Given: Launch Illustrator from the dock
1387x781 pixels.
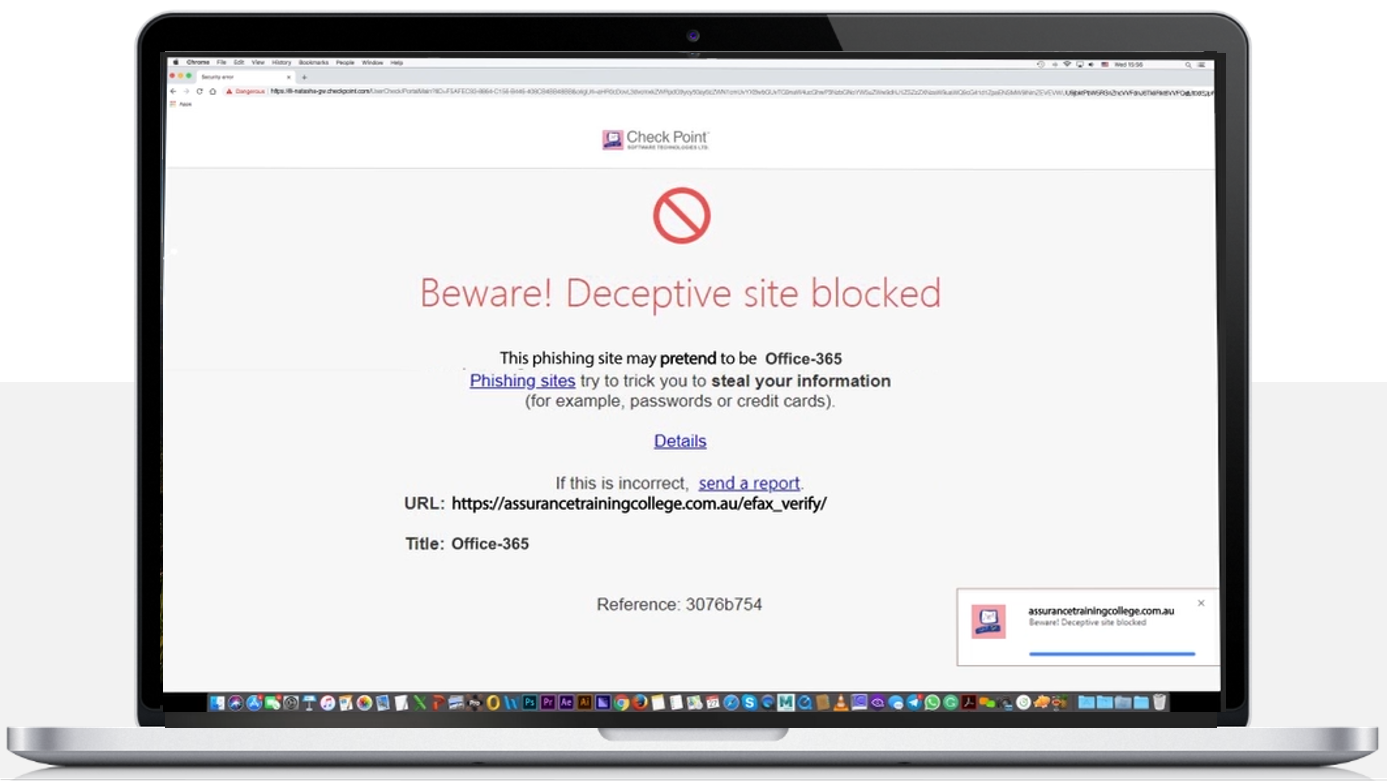Looking at the screenshot, I should pyautogui.click(x=585, y=703).
